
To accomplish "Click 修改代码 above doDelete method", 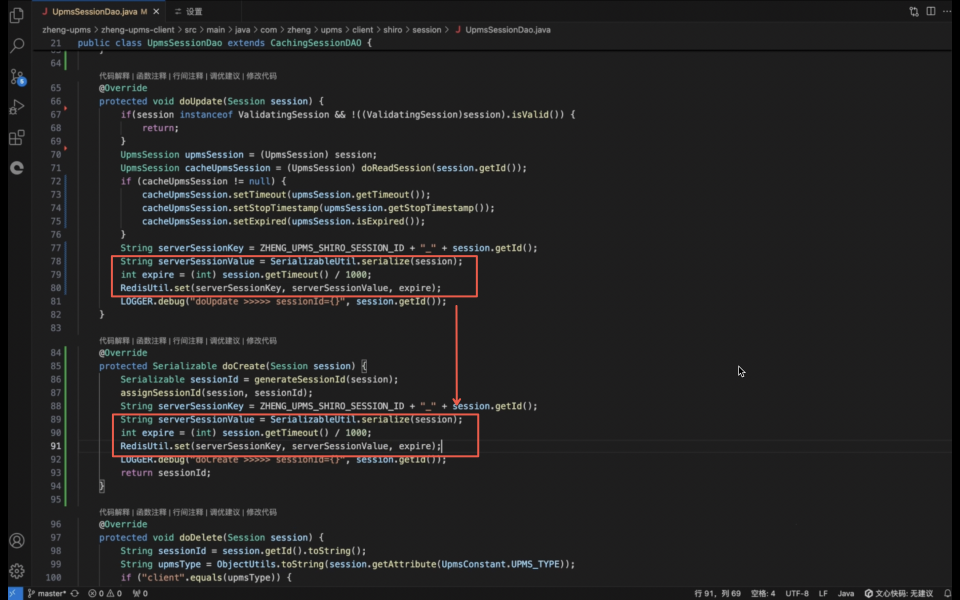I will [x=261, y=512].
